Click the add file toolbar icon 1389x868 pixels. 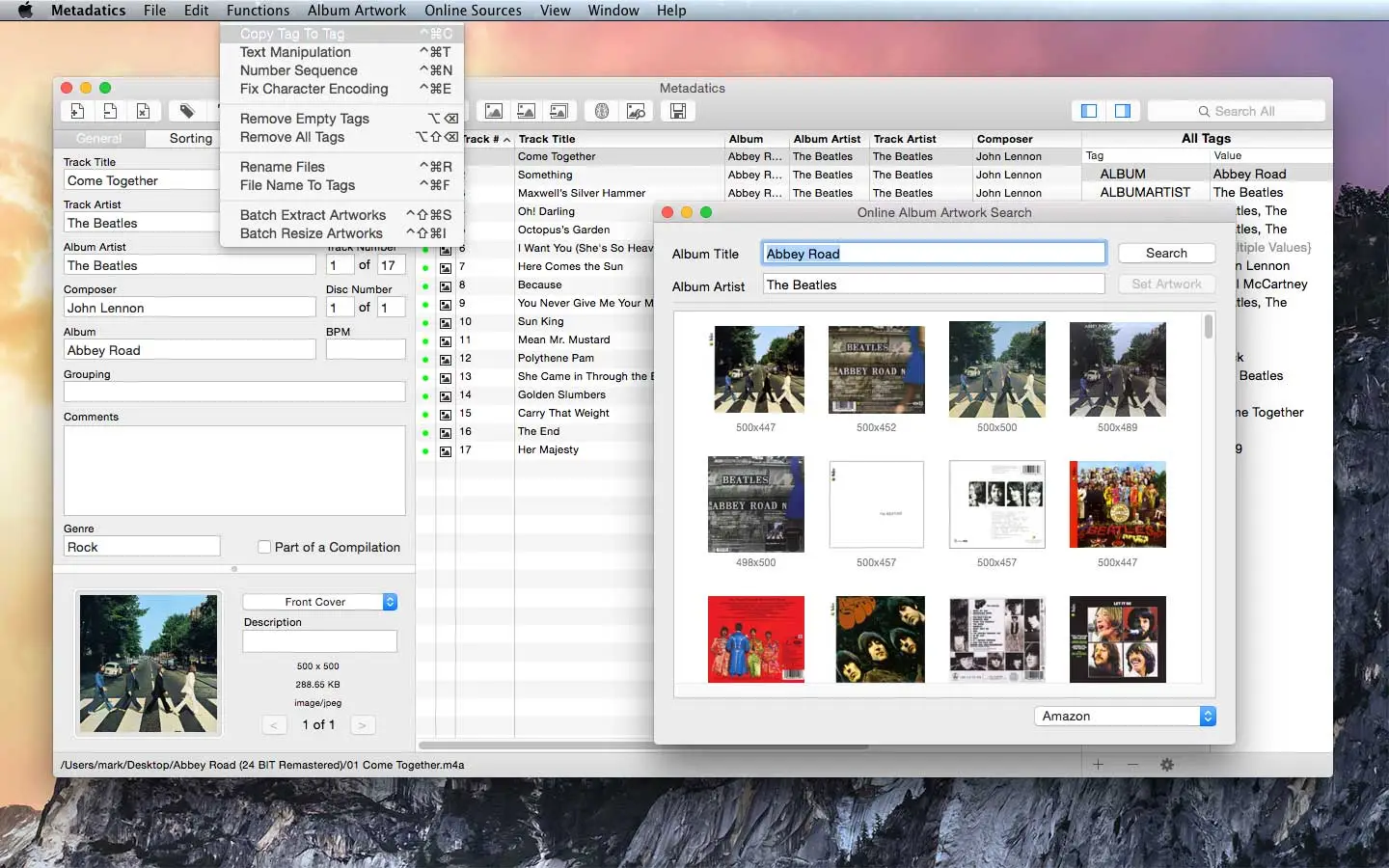[78, 111]
